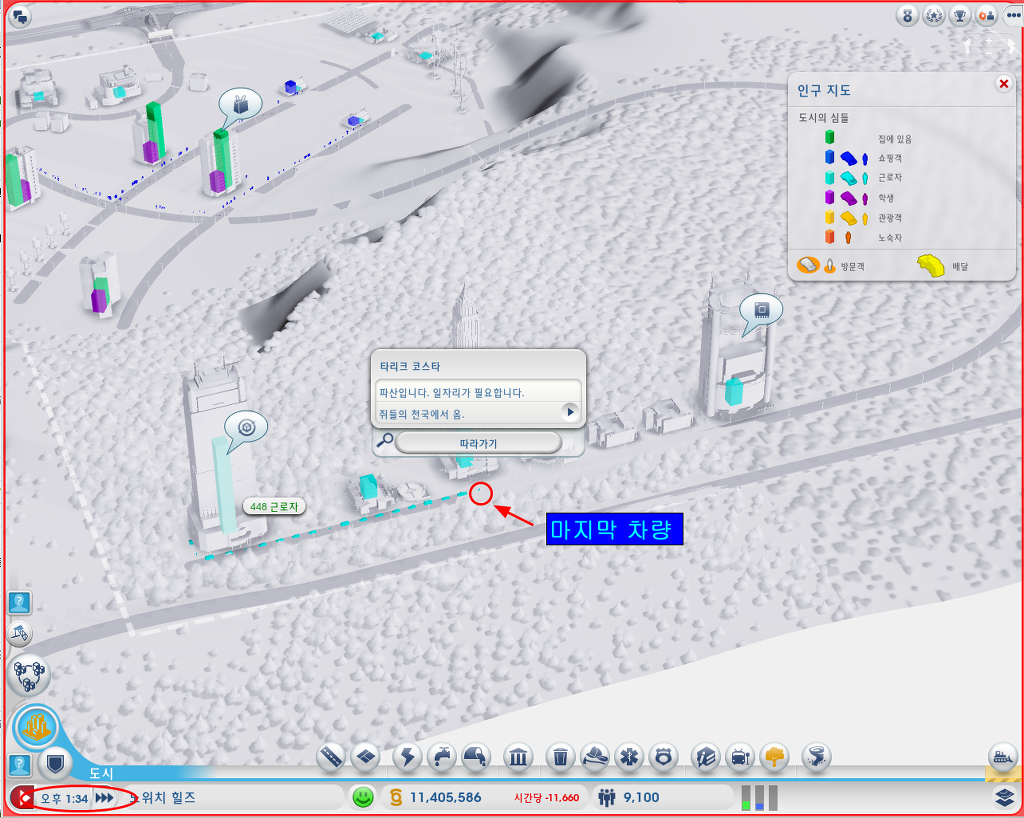Open the Education menu
The height and width of the screenshot is (818, 1024).
(x=706, y=757)
